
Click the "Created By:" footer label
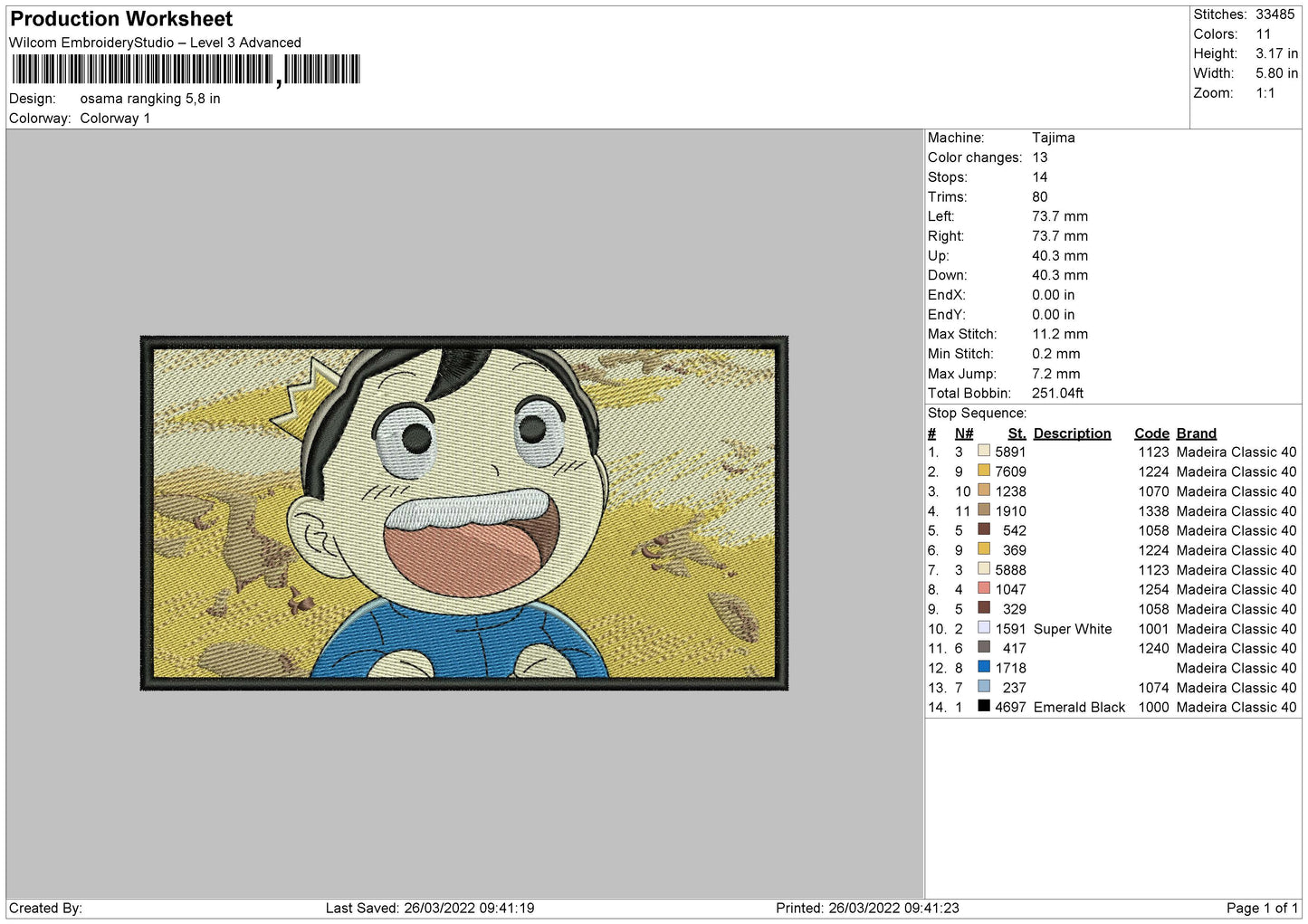tap(45, 908)
